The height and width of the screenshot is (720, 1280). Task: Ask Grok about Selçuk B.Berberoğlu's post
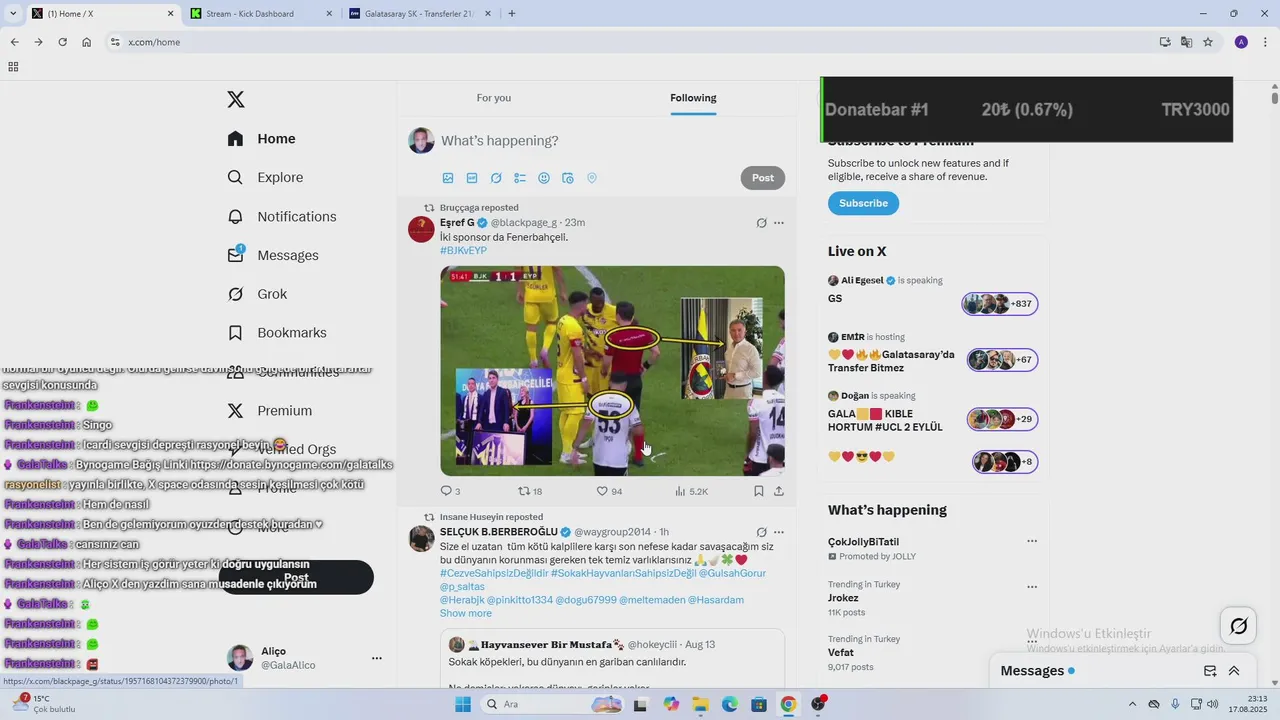[761, 532]
